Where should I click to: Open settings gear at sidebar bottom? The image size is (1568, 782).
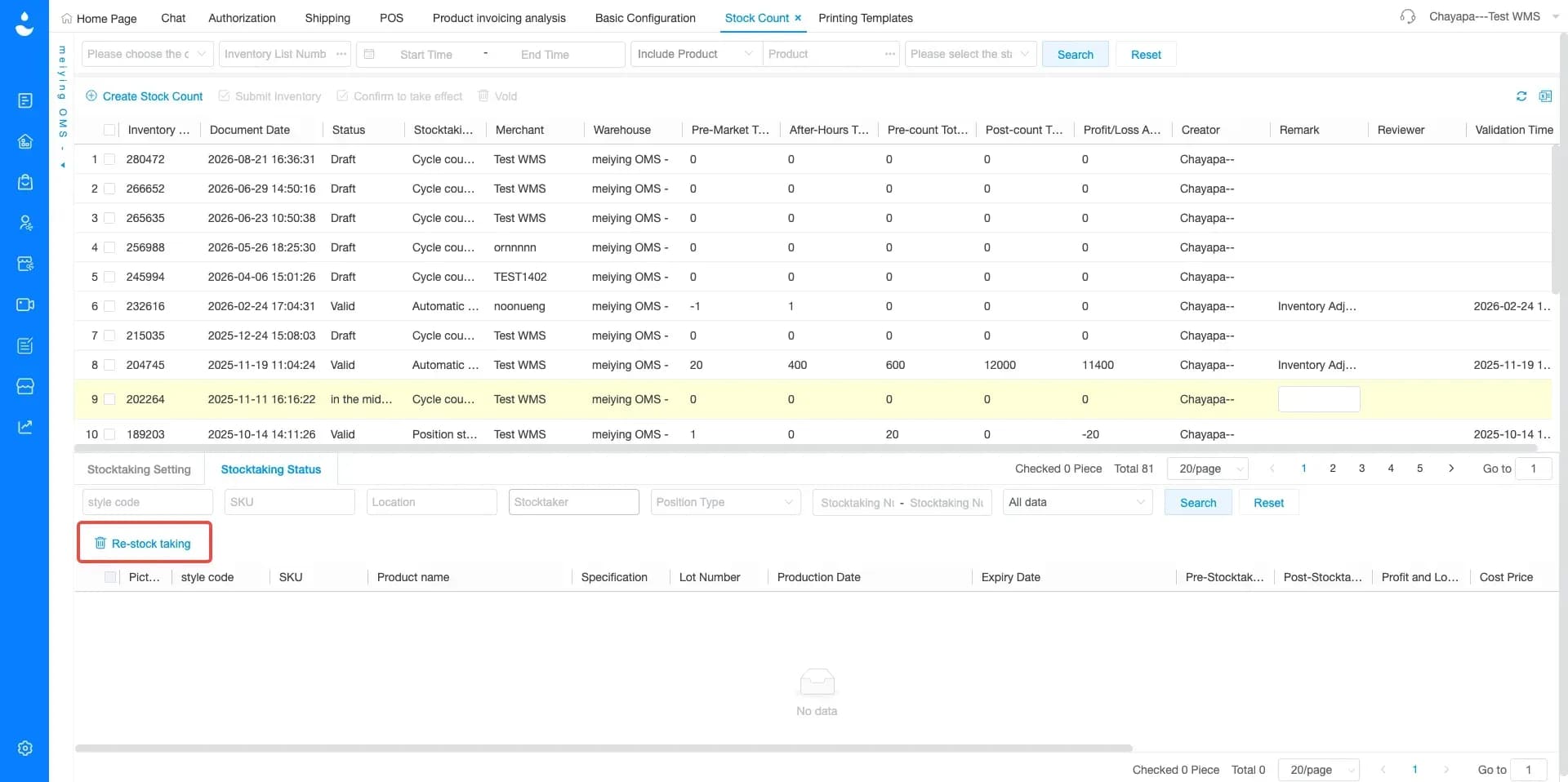click(25, 749)
